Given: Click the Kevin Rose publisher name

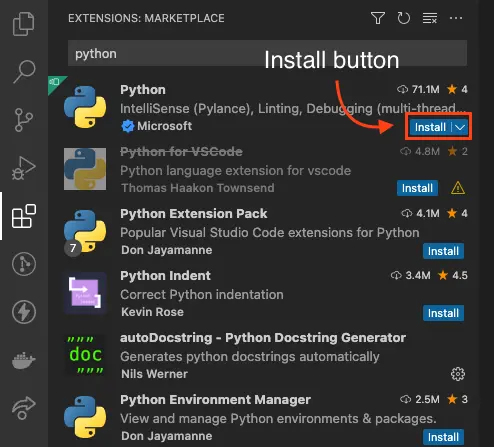Looking at the screenshot, I should click(x=152, y=312).
